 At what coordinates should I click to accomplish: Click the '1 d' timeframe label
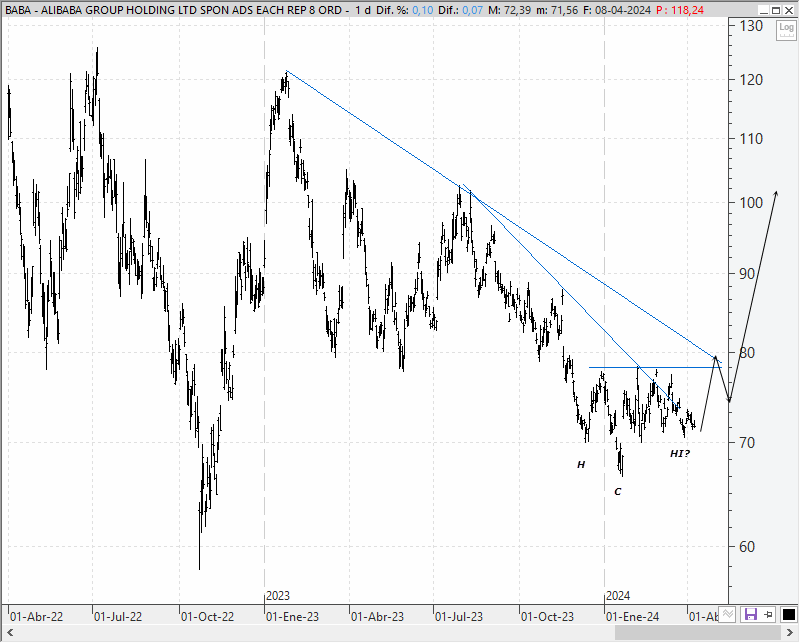click(363, 10)
